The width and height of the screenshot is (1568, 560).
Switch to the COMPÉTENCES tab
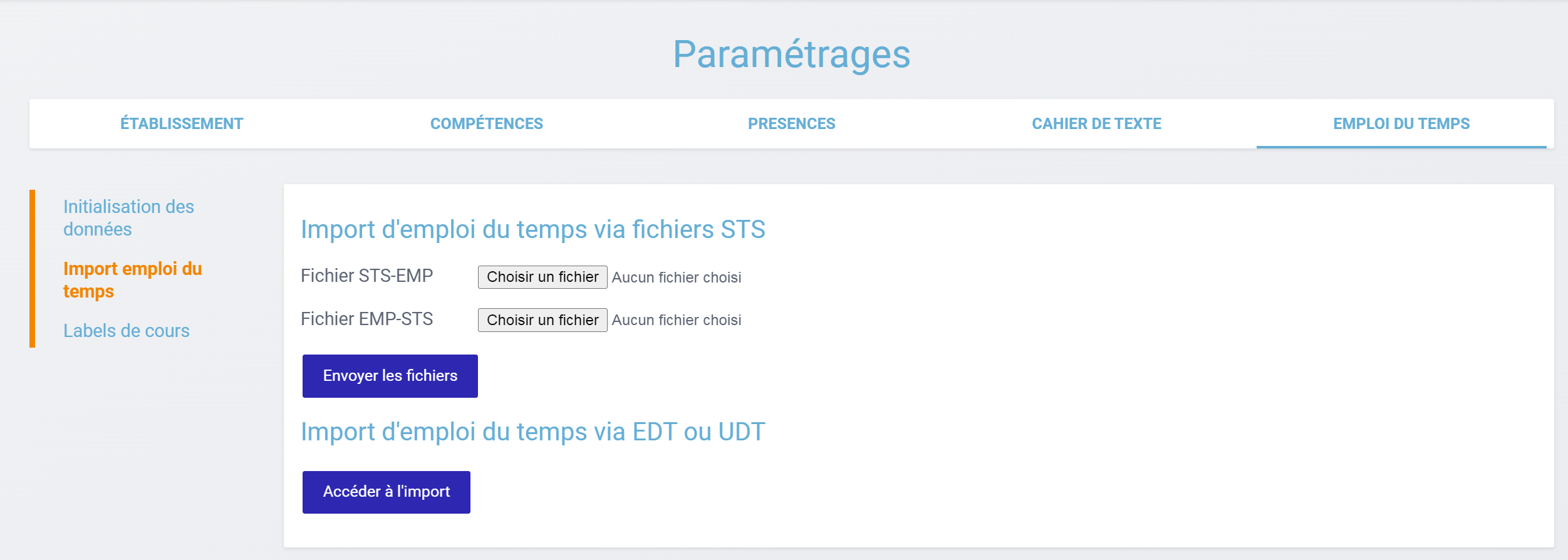(486, 123)
